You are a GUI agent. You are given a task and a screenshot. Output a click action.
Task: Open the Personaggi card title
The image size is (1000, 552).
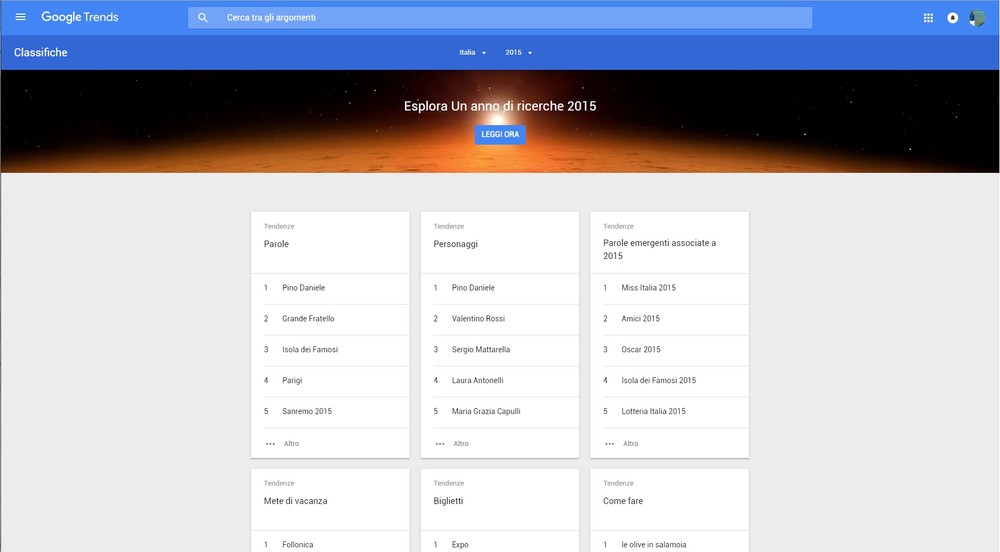tap(455, 244)
